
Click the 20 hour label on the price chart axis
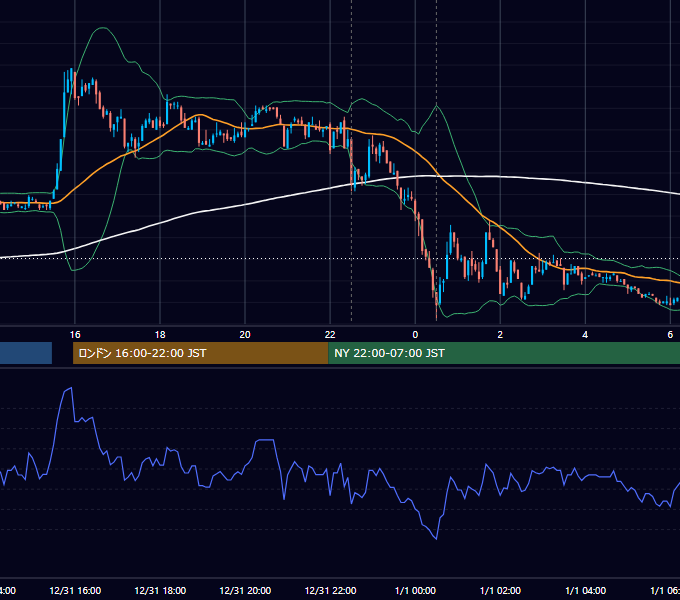click(x=245, y=334)
